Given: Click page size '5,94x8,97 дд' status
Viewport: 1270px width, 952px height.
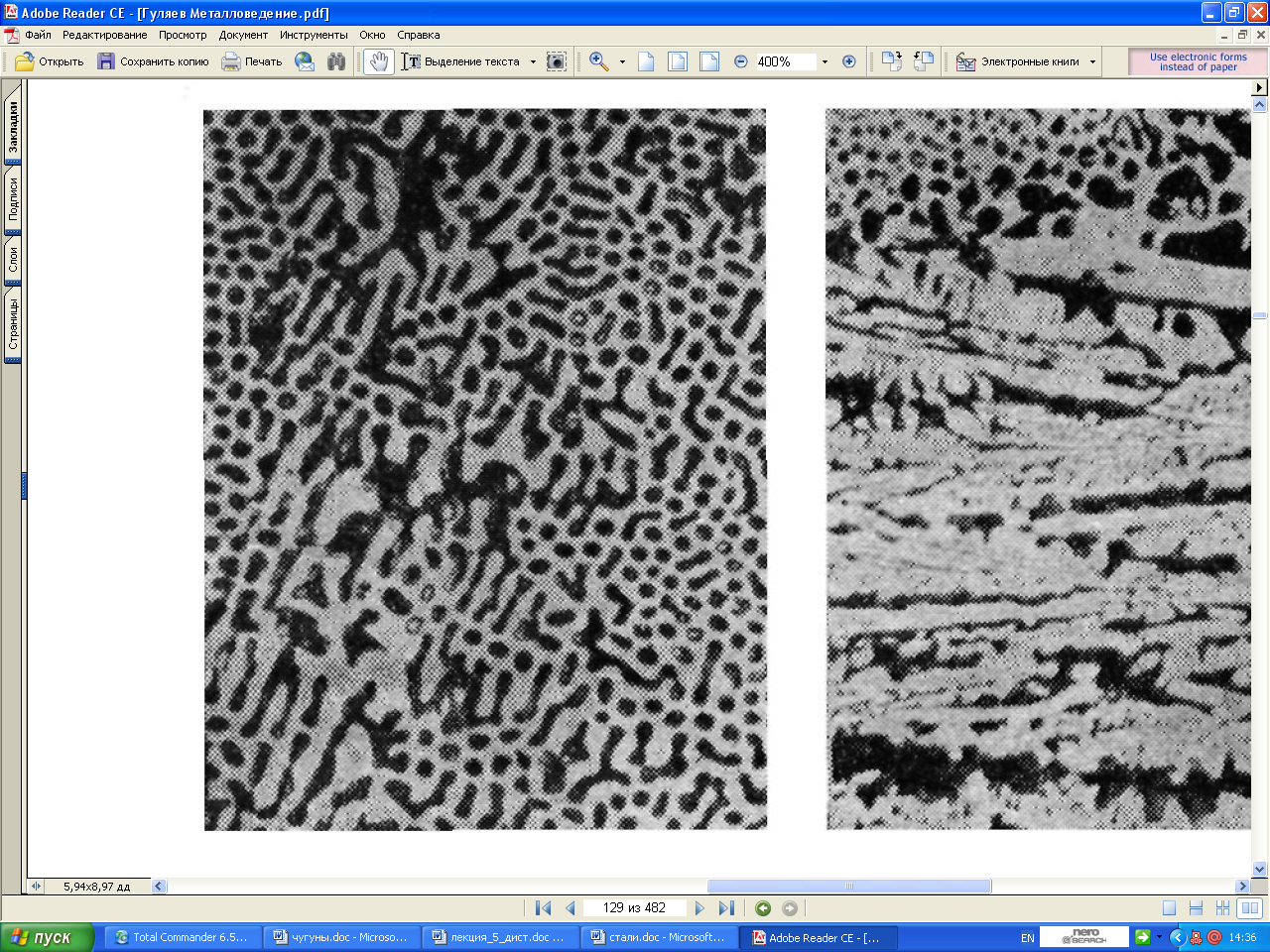Looking at the screenshot, I should click(x=97, y=886).
